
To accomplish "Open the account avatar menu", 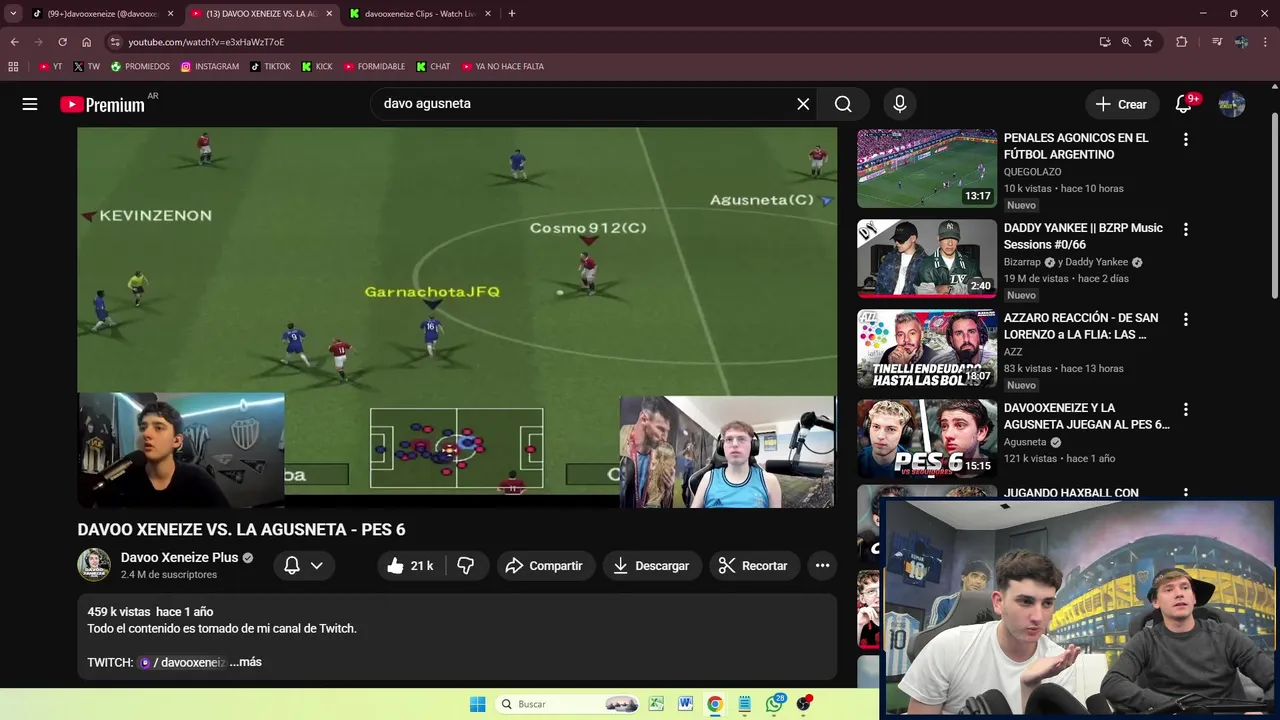I will 1232,104.
